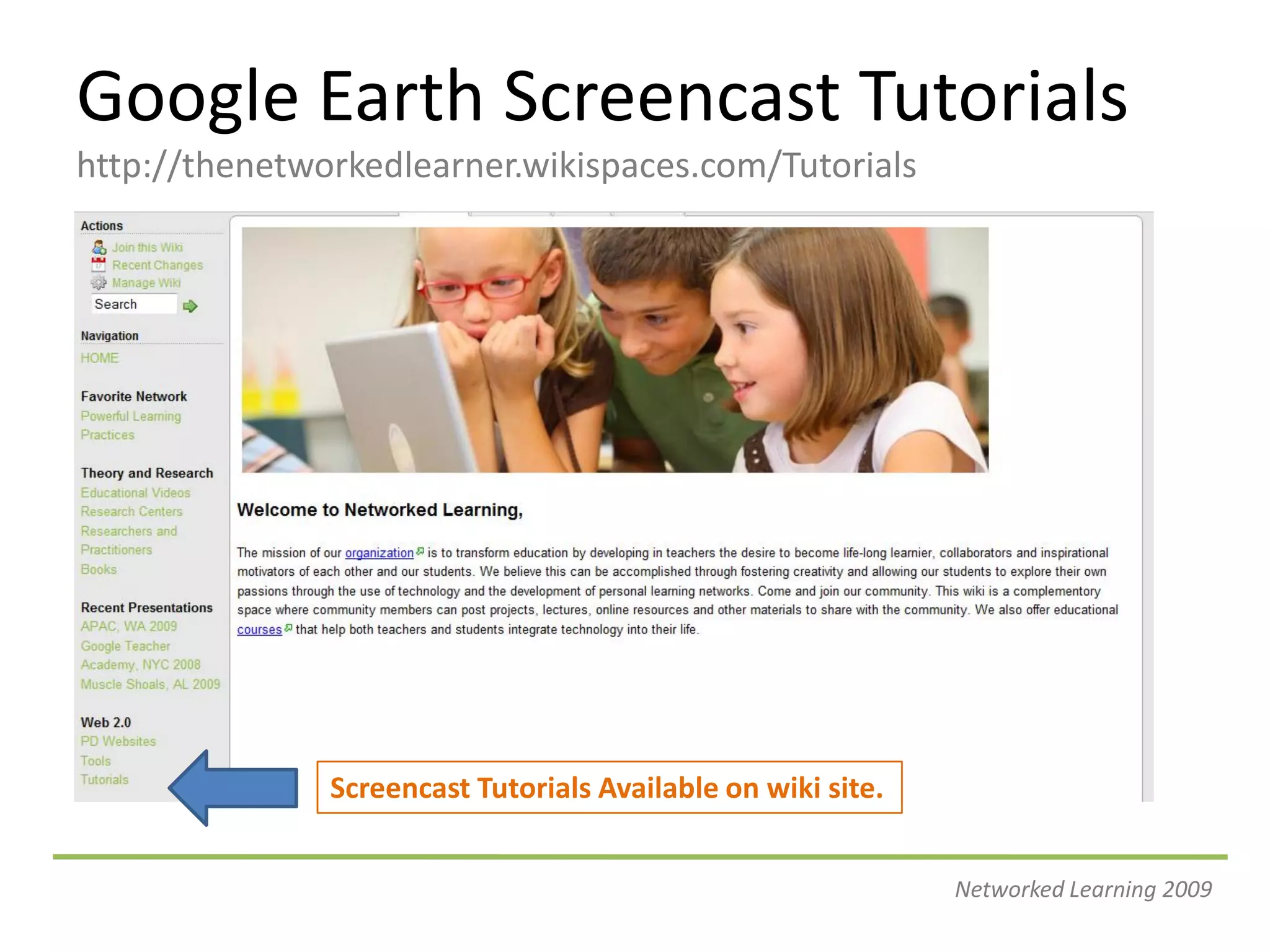Click the children with laptop photo
Image resolution: width=1270 pixels, height=952 pixels.
click(x=615, y=350)
